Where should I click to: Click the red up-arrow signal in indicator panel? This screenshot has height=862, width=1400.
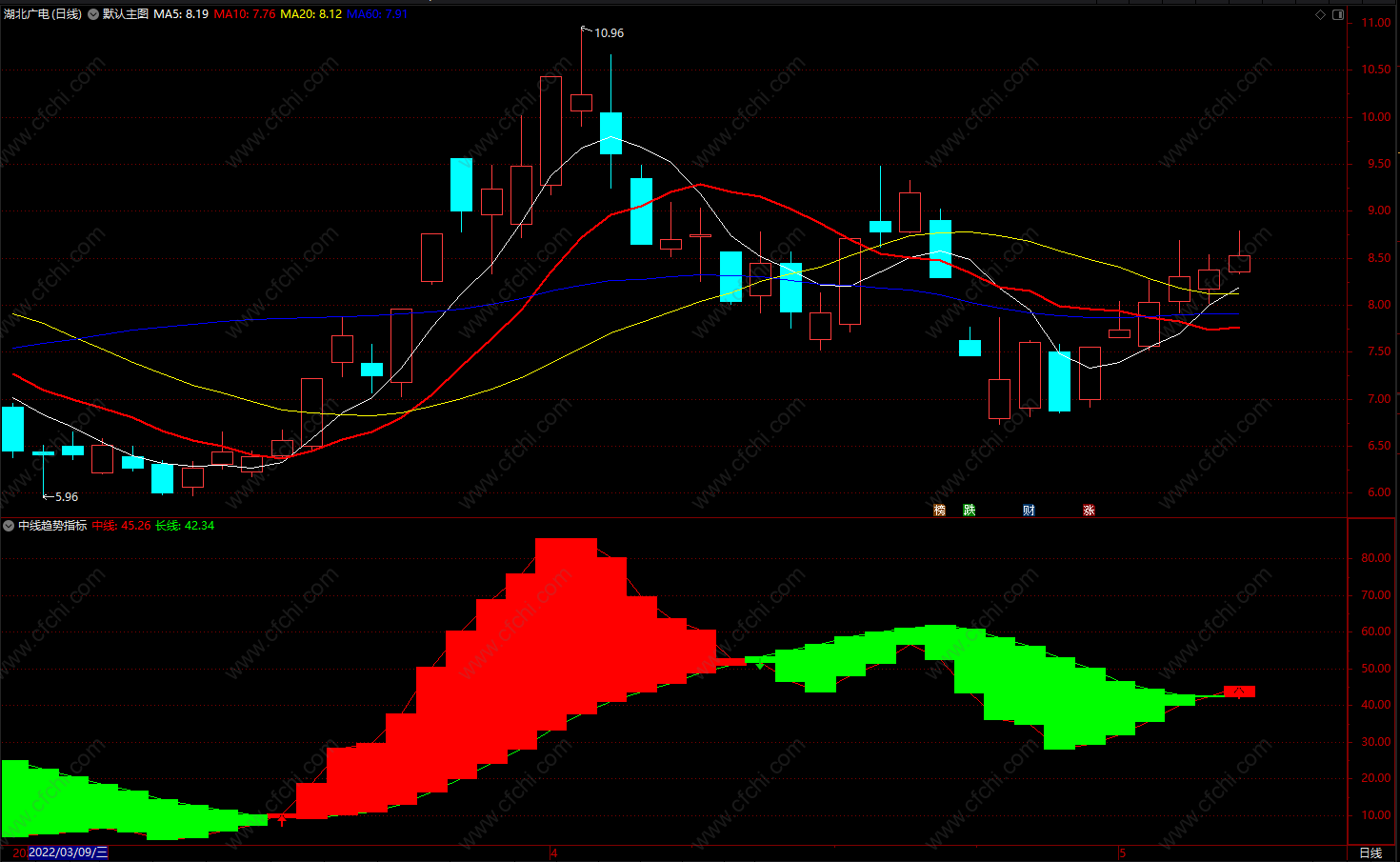click(282, 819)
